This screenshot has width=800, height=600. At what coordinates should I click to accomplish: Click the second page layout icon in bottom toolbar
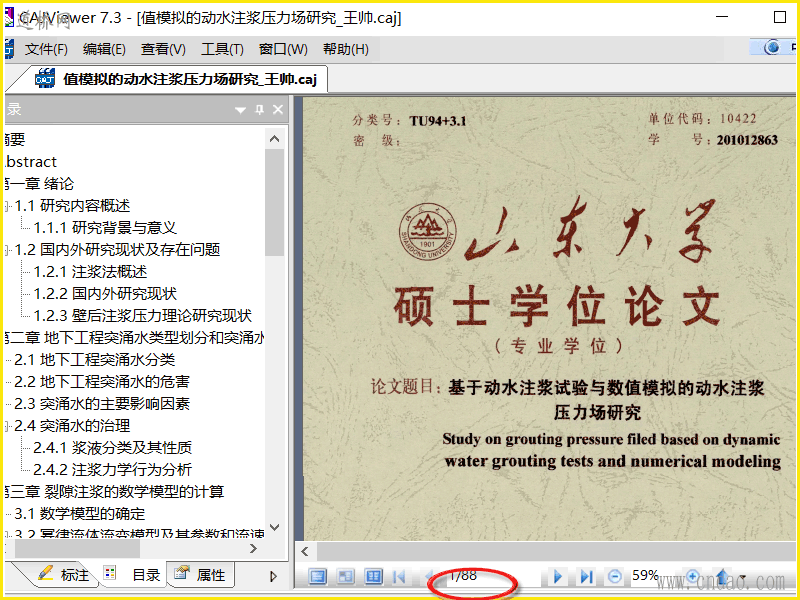[346, 577]
